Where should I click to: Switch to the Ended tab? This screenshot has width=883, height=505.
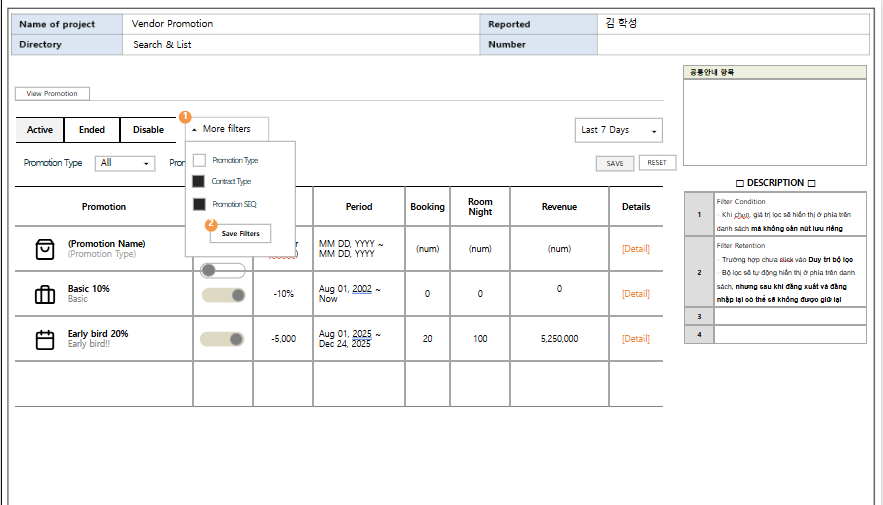[x=92, y=130]
